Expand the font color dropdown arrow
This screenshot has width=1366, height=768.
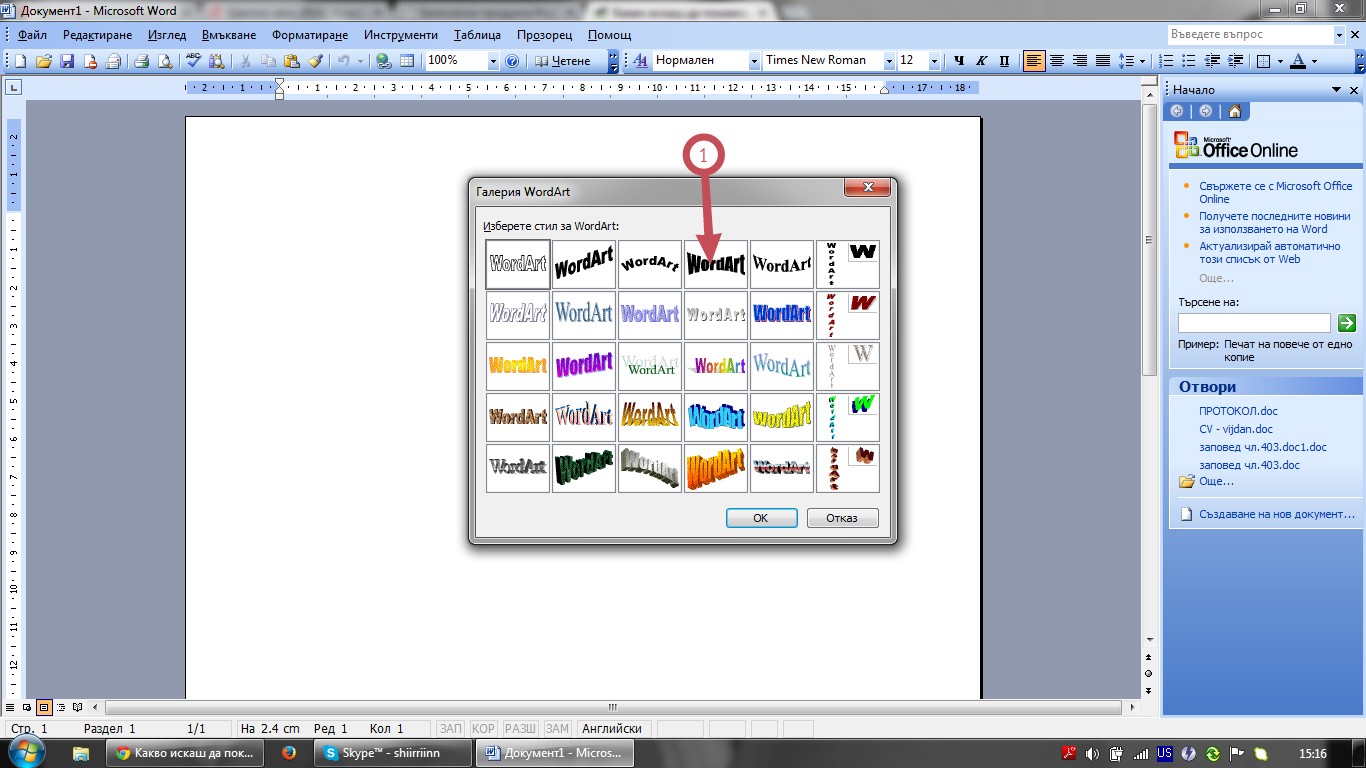tap(1314, 61)
